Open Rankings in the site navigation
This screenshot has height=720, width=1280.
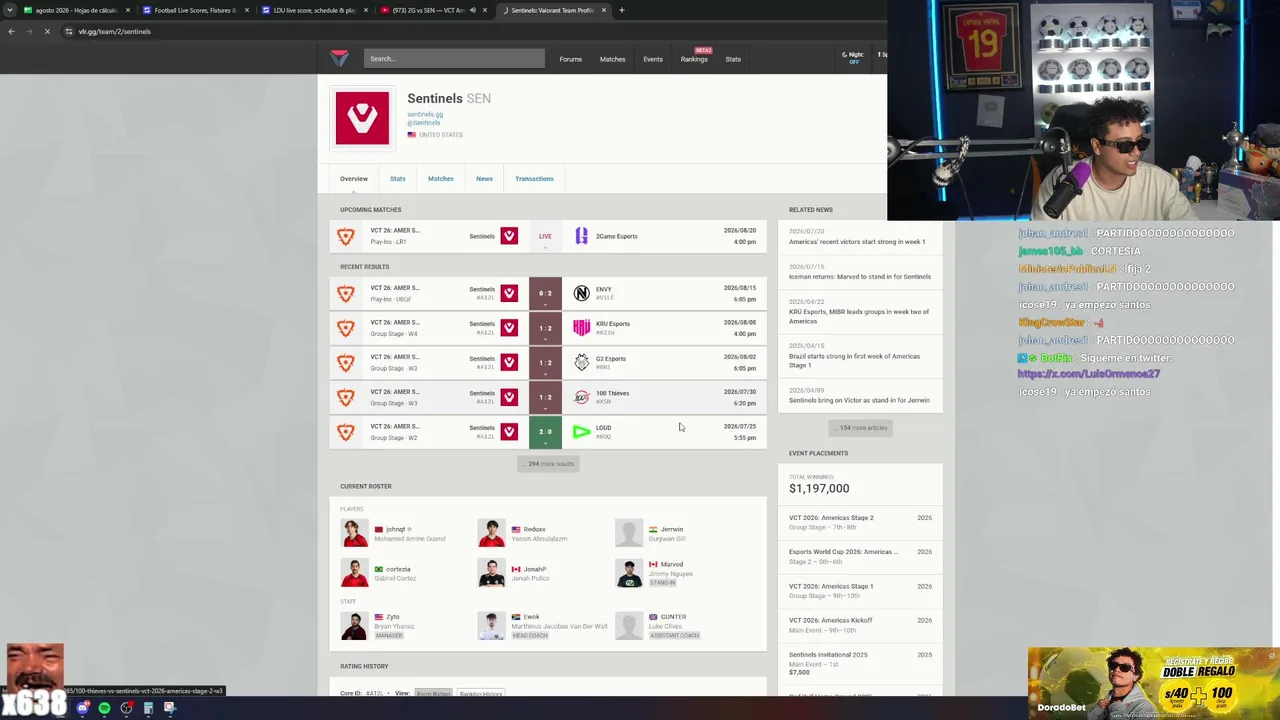pos(694,59)
